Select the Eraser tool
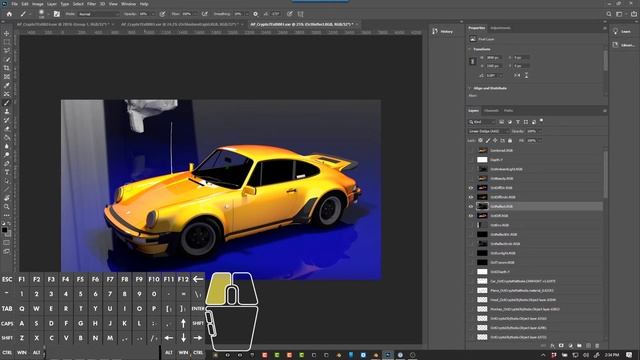Viewport: 640px width, 360px height. [7, 129]
